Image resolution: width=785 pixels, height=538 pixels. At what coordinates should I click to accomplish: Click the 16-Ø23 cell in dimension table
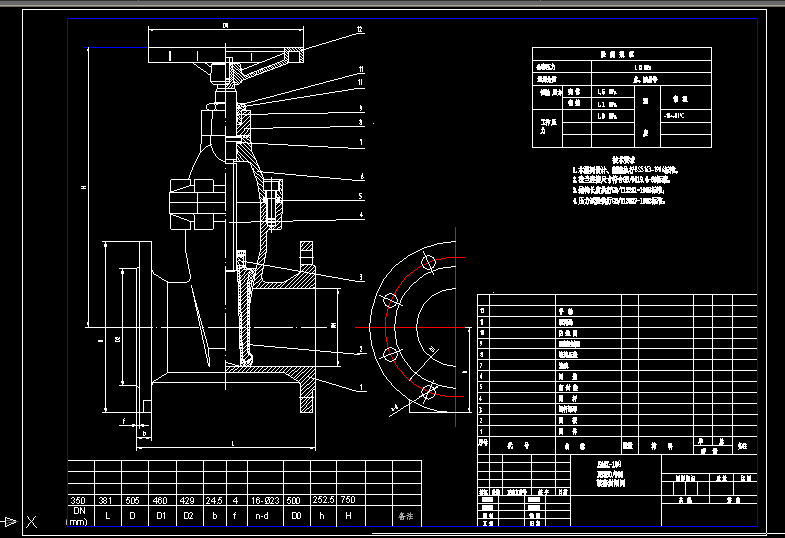(x=265, y=500)
